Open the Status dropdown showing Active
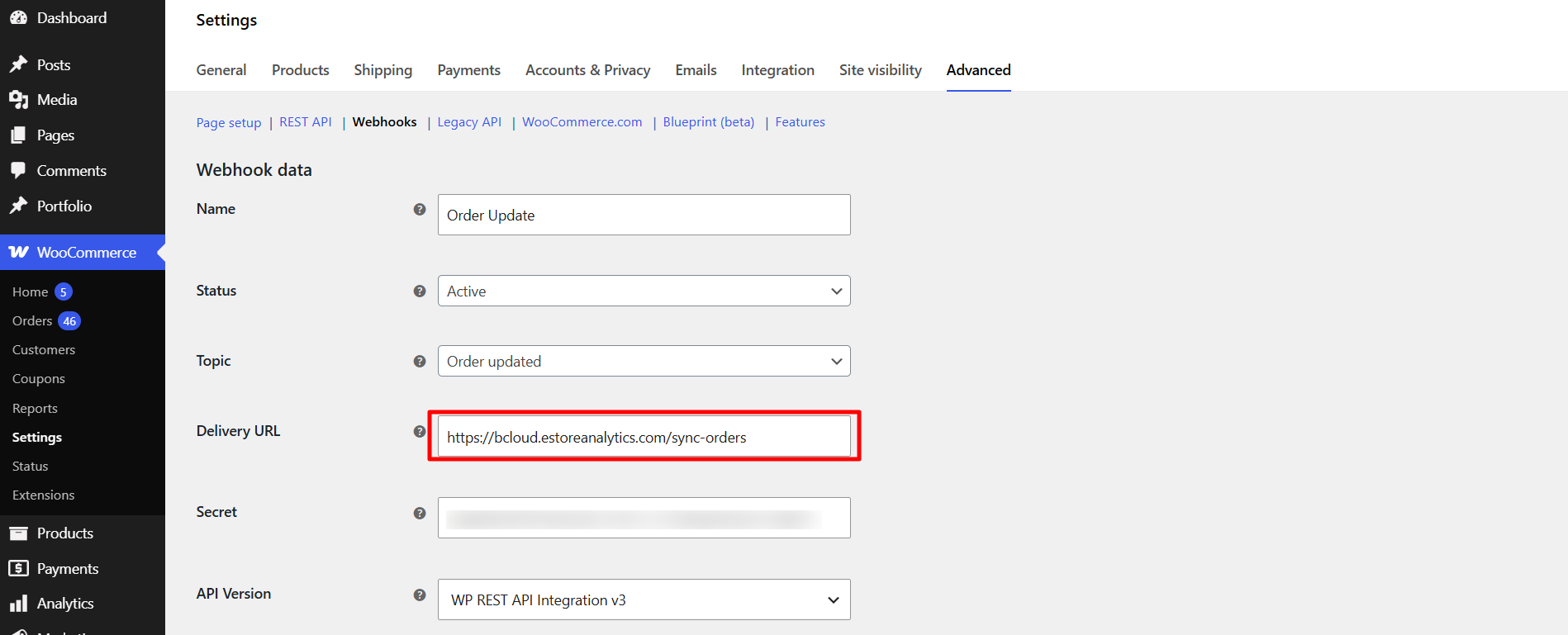Screen dimensions: 1568x635 pos(644,291)
